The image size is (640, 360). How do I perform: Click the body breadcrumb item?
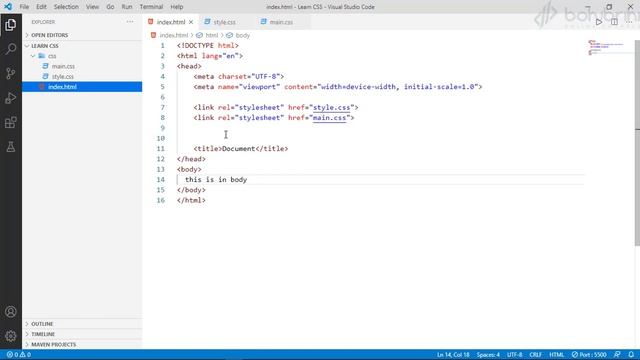click(x=242, y=36)
